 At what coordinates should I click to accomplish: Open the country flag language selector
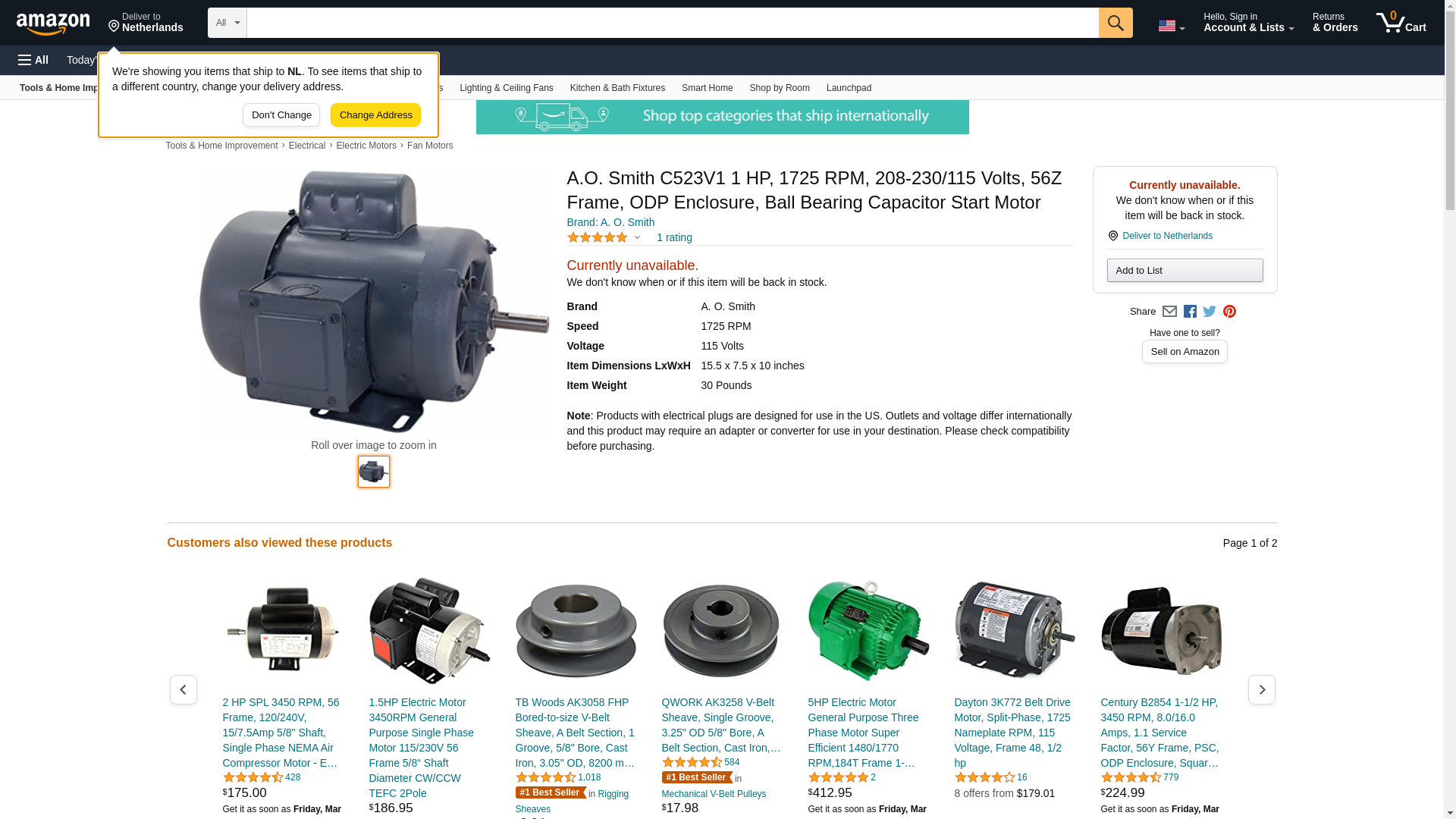(x=1171, y=26)
